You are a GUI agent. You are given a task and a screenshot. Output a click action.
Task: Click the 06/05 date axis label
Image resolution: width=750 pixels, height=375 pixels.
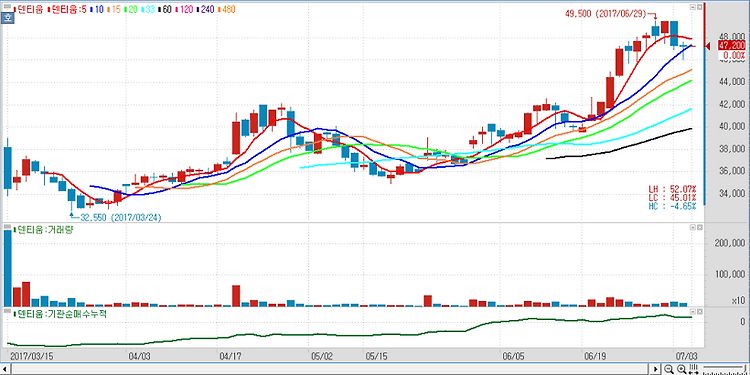pos(514,356)
